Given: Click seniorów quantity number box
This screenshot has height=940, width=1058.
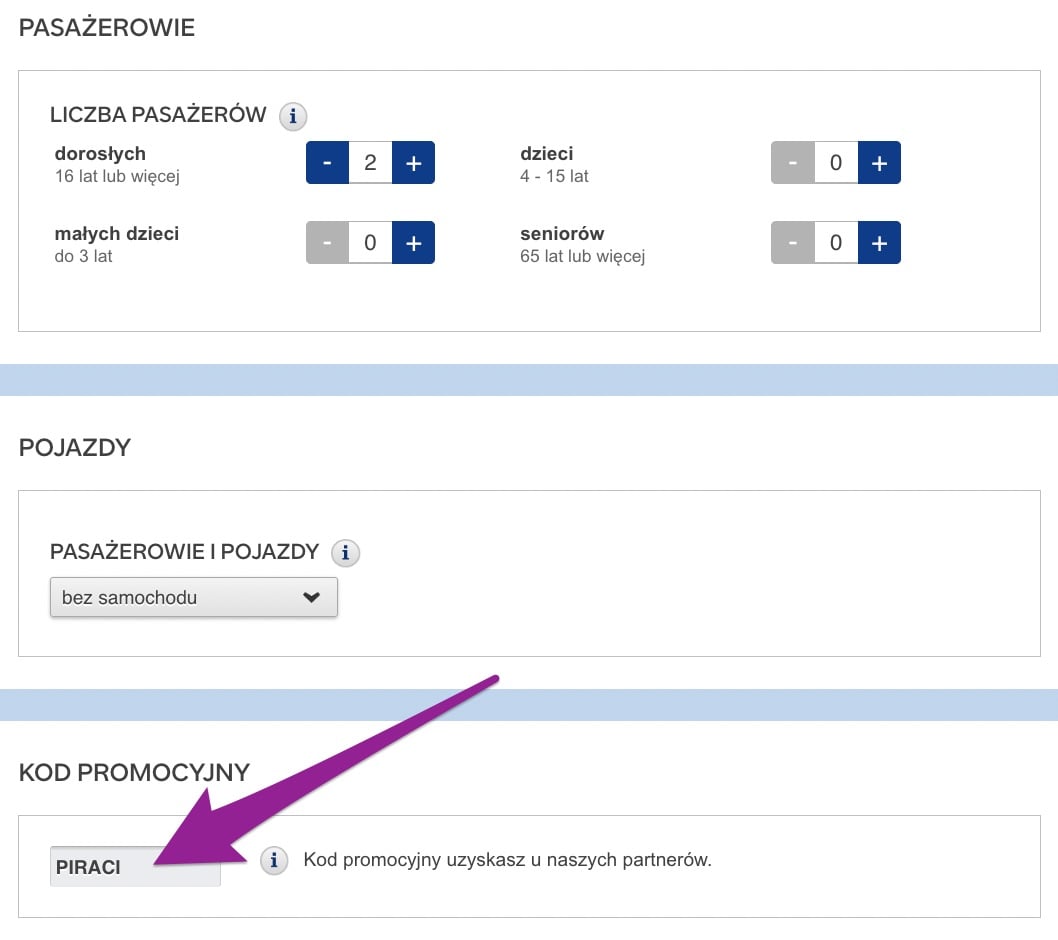Looking at the screenshot, I should click(x=836, y=243).
